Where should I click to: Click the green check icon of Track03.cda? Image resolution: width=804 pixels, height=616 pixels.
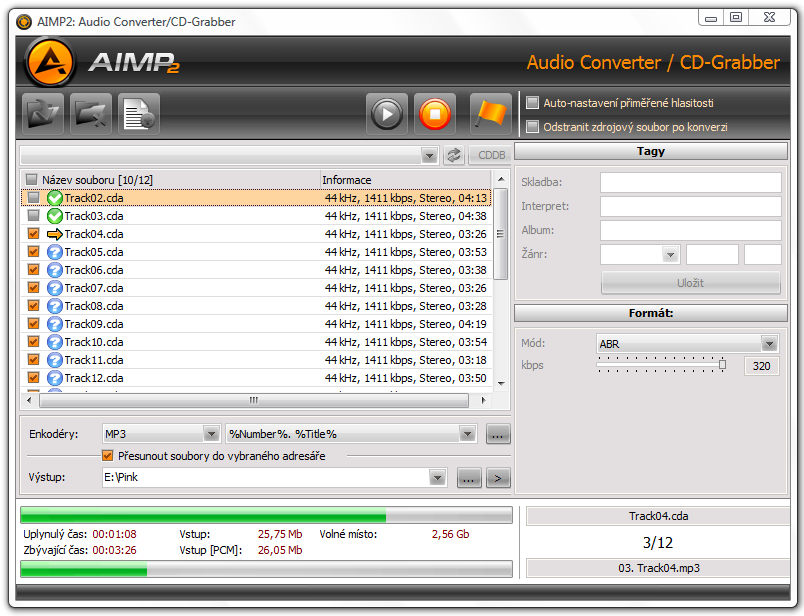[x=54, y=216]
